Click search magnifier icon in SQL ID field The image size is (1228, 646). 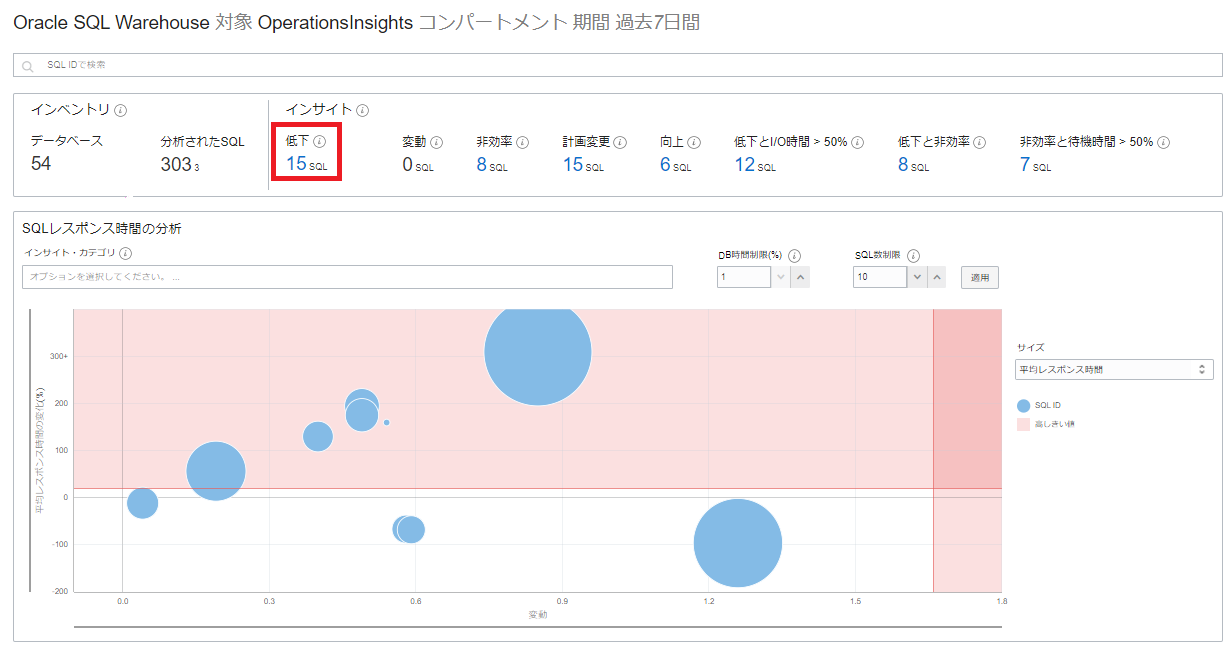[x=28, y=66]
